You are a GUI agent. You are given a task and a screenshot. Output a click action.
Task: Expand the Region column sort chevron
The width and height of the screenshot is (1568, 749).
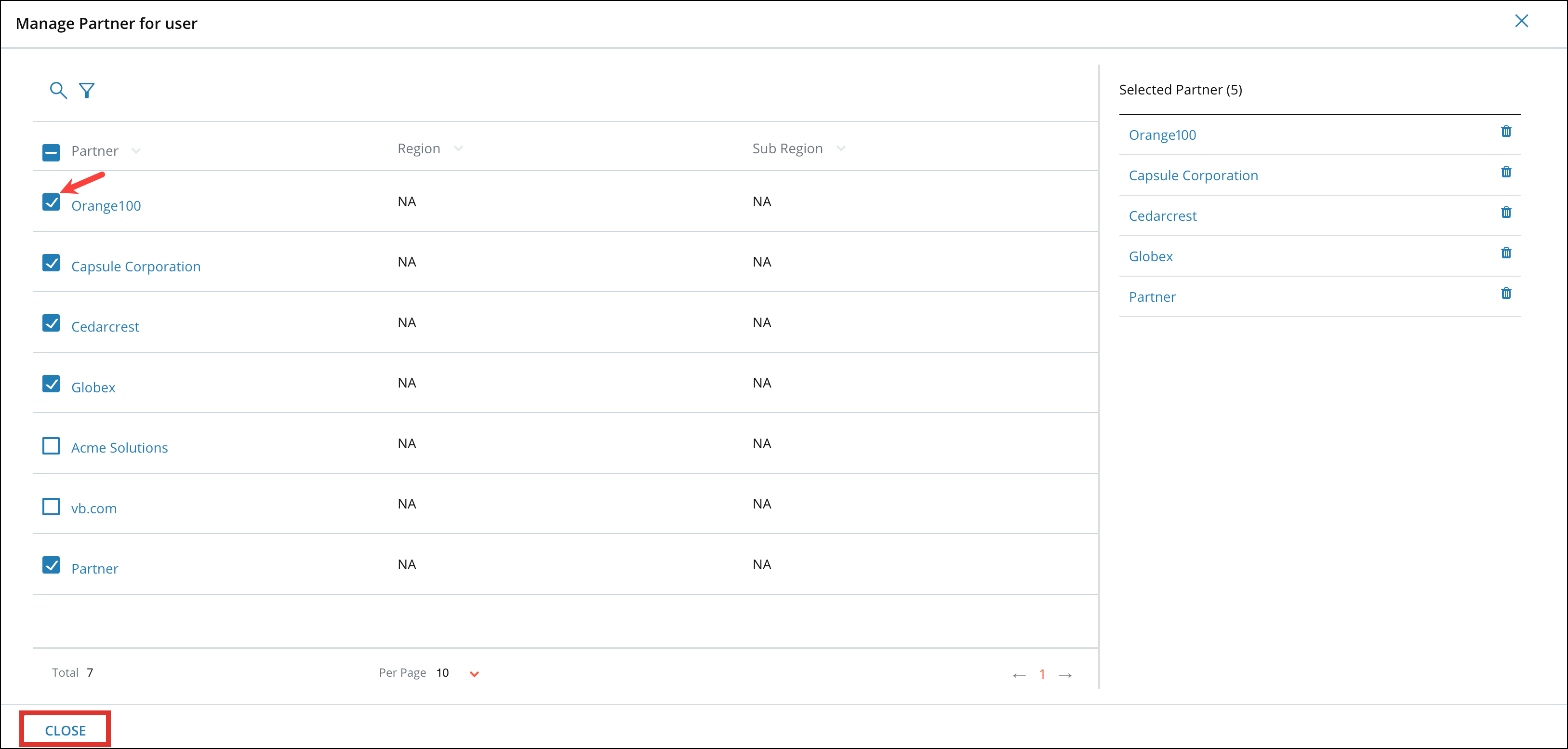[458, 148]
